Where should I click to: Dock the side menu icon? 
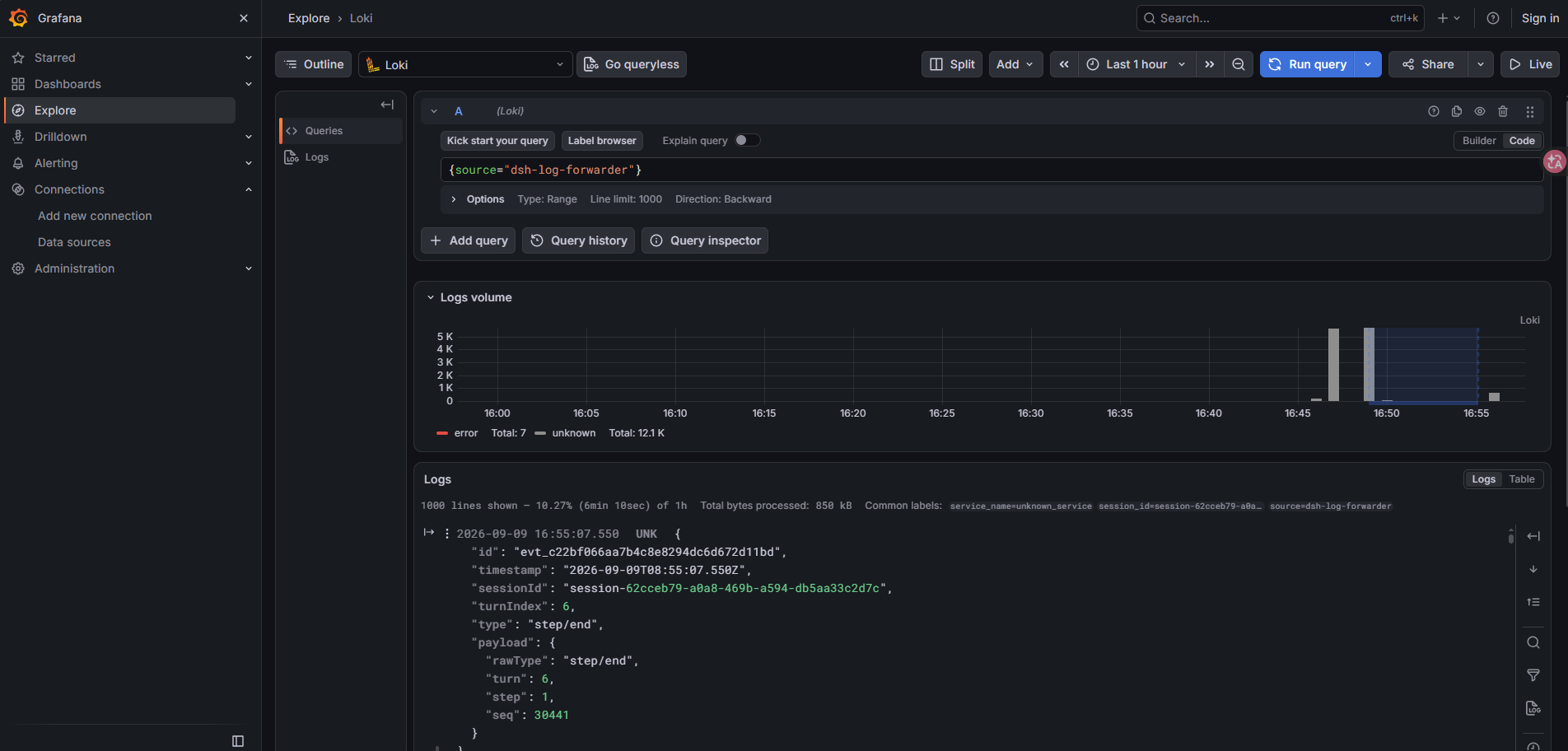[238, 741]
